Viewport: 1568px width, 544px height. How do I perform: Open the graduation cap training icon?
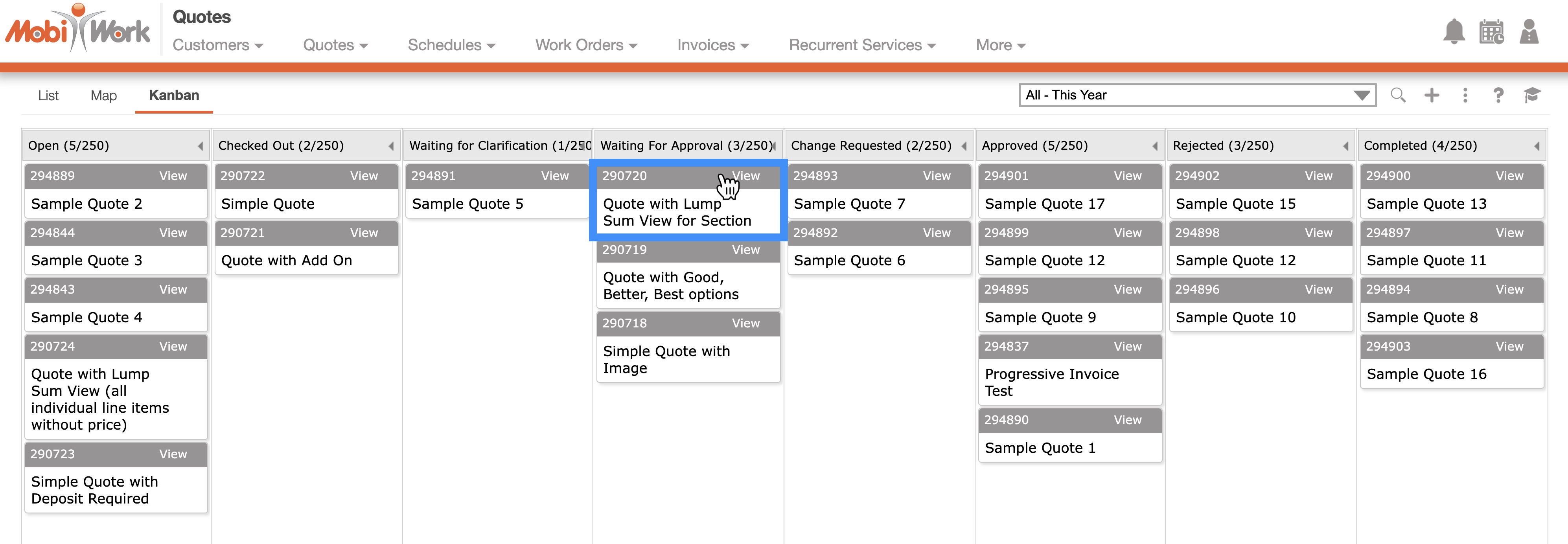pyautogui.click(x=1531, y=95)
